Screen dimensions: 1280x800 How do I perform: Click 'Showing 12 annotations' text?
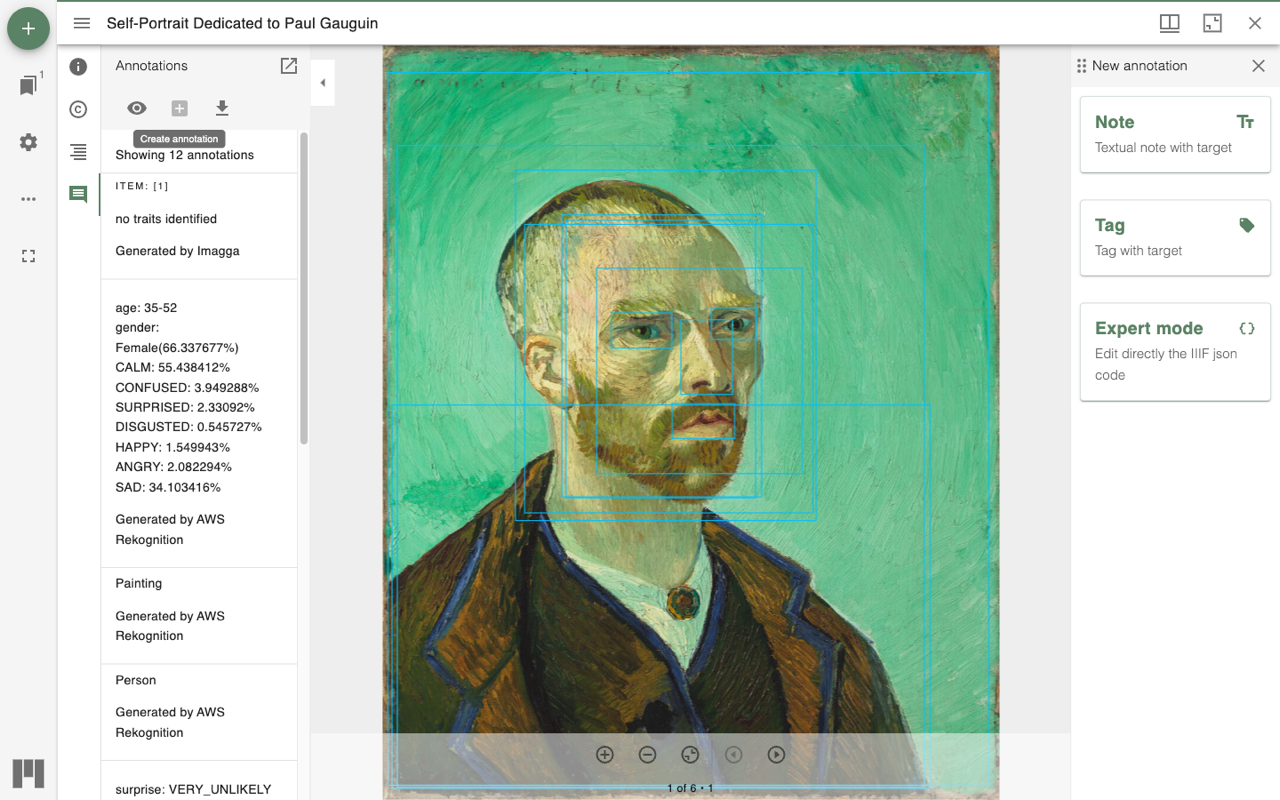tap(184, 155)
